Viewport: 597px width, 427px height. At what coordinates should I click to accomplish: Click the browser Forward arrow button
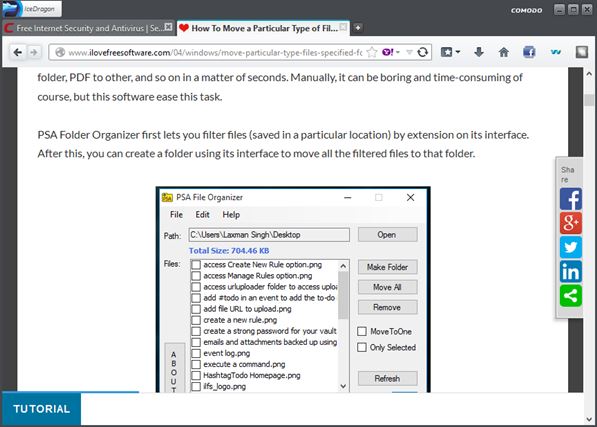[x=34, y=52]
